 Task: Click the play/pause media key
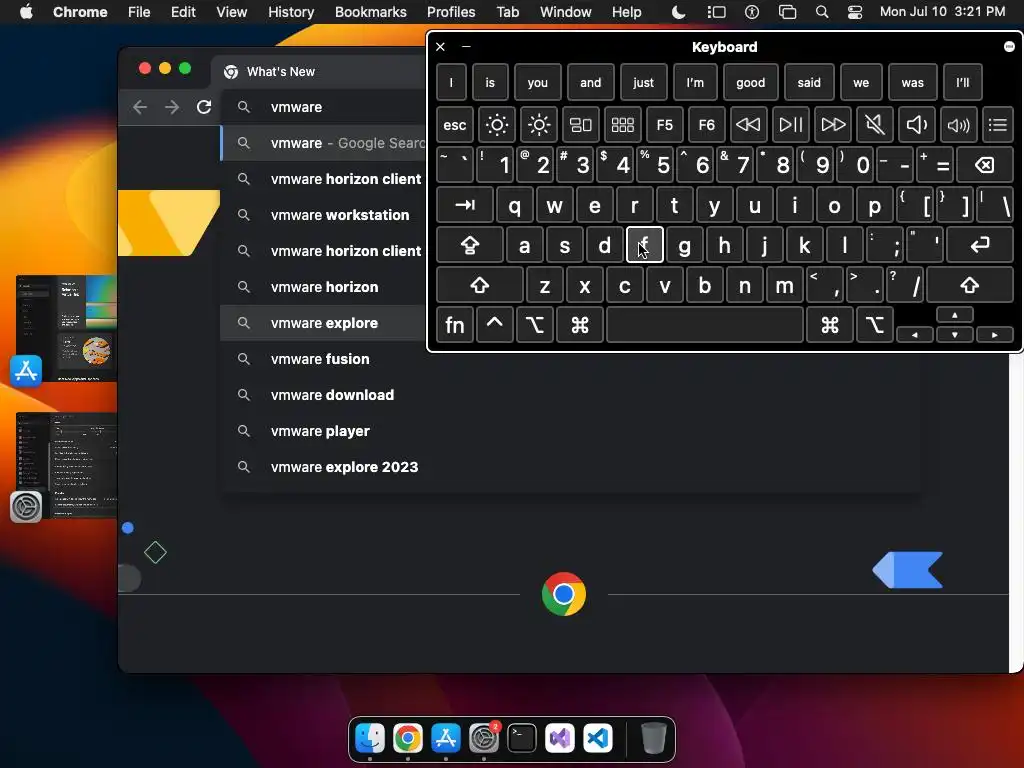[790, 124]
